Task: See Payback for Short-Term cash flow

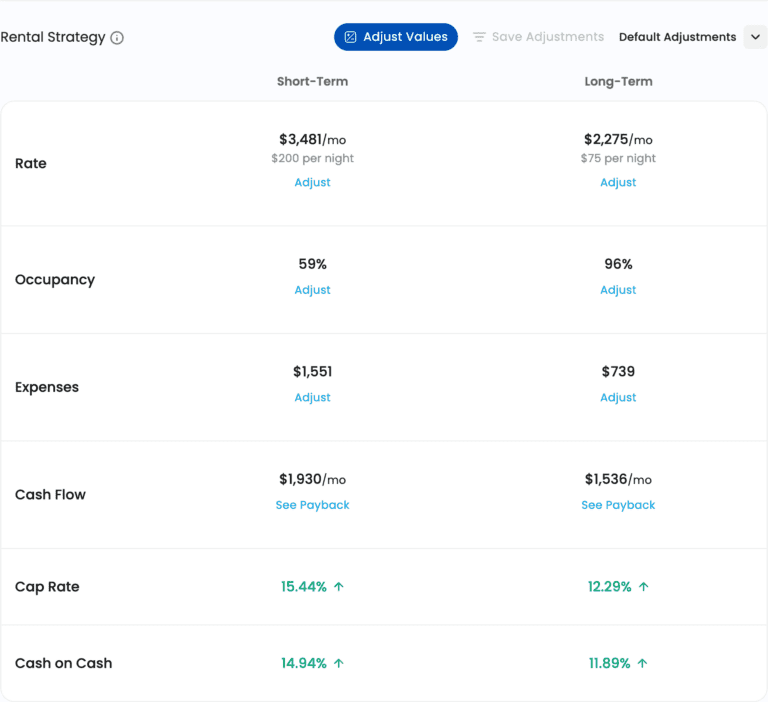Action: pyautogui.click(x=312, y=505)
